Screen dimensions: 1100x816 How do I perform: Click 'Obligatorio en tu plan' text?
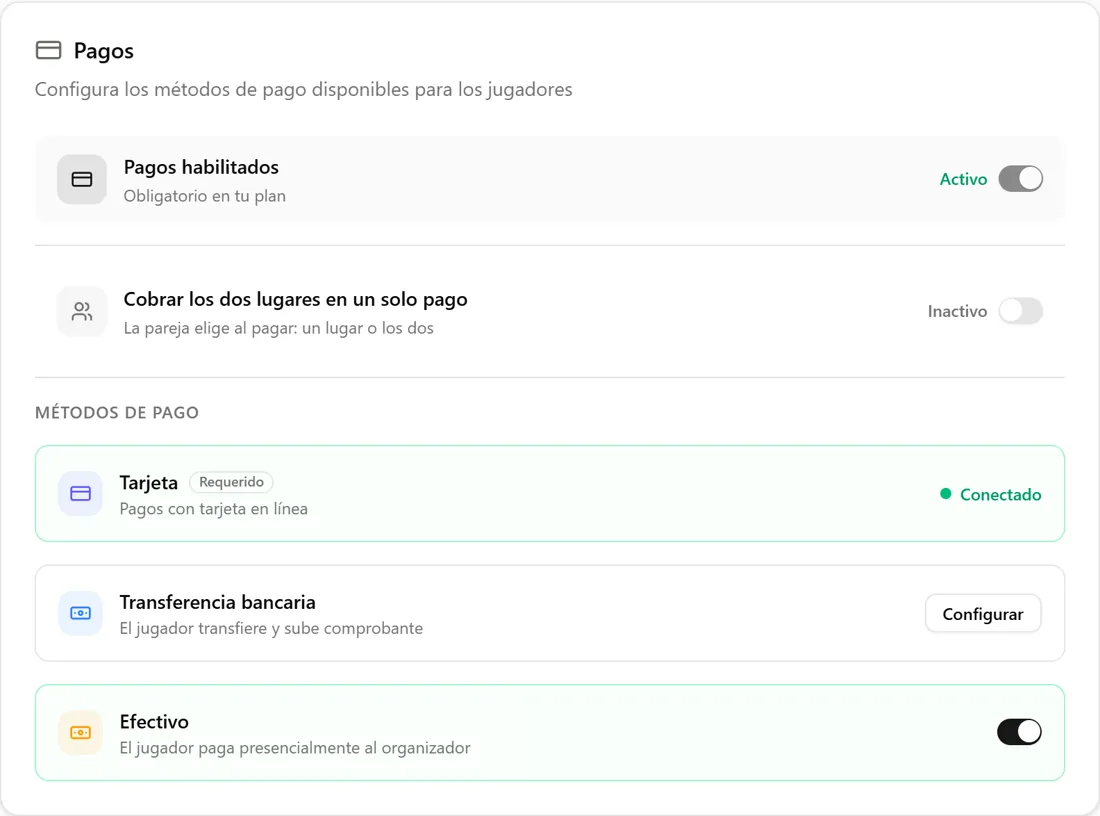[x=205, y=196]
